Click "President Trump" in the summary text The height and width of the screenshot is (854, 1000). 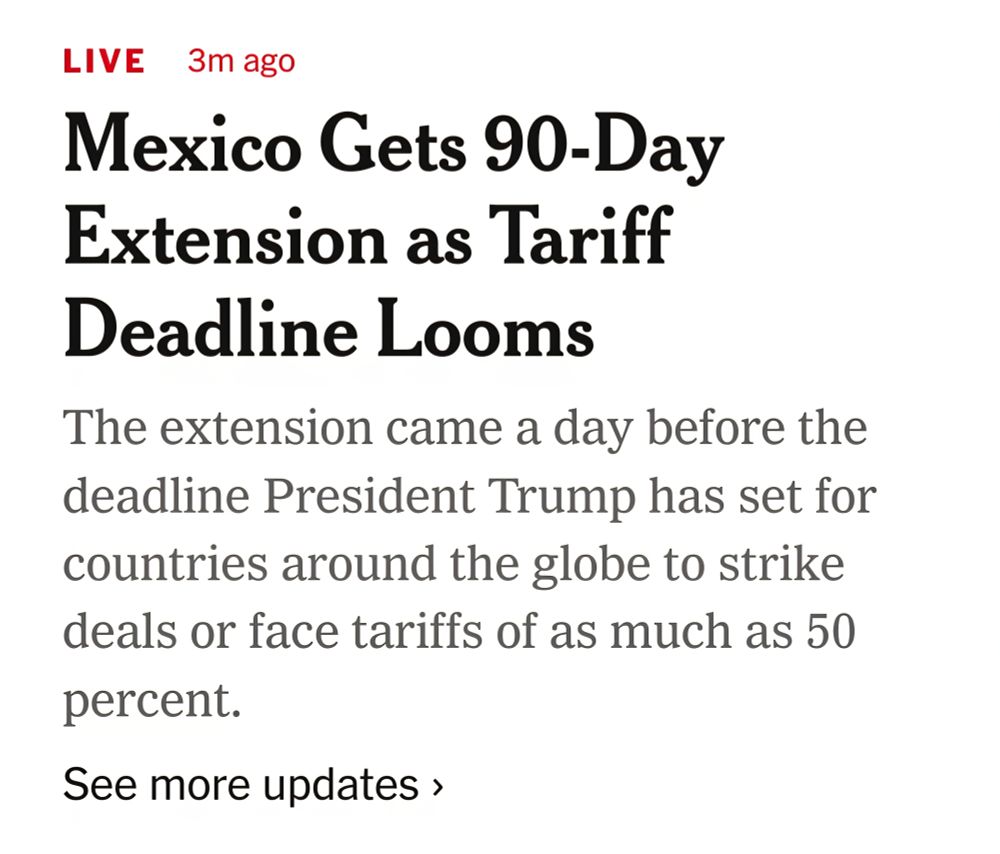tap(450, 497)
